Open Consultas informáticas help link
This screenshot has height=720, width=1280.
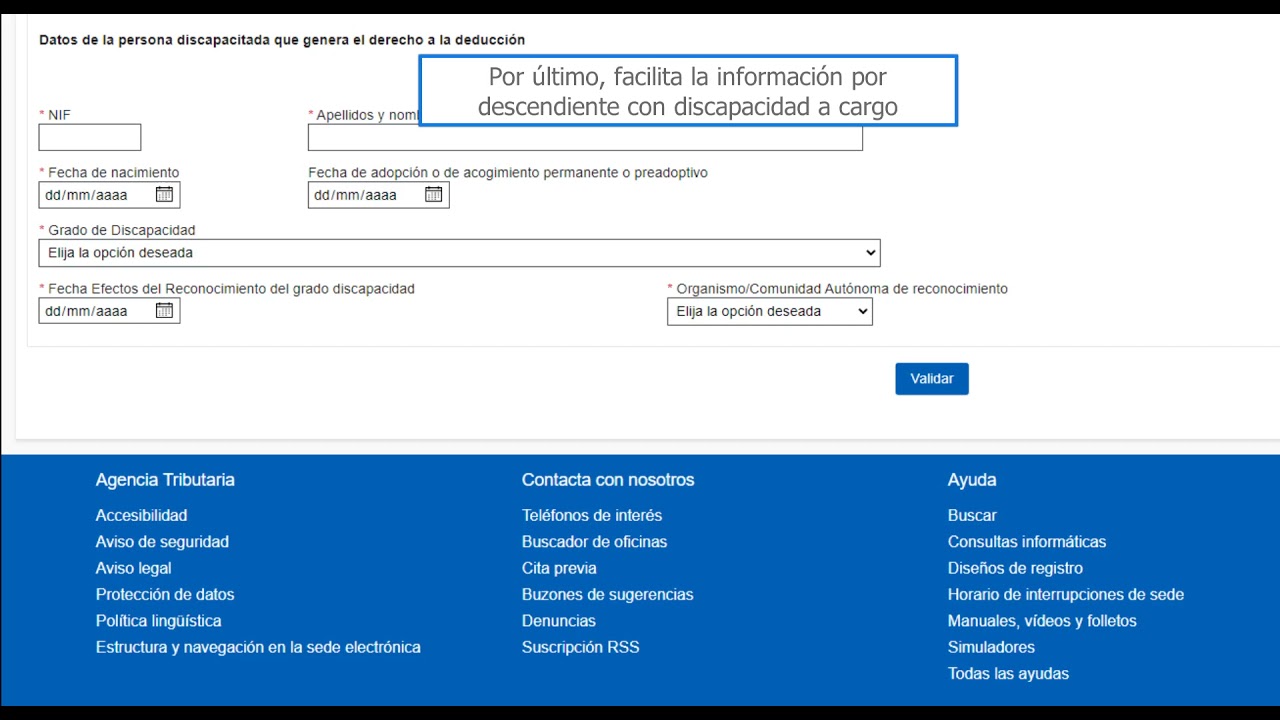1027,542
